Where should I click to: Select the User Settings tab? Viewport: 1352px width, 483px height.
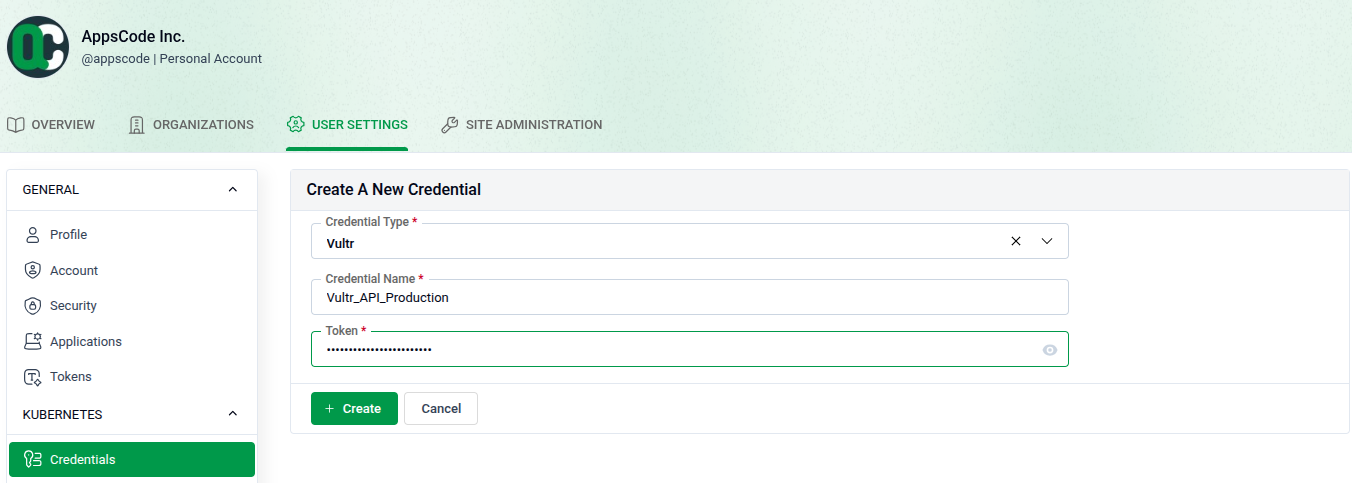click(347, 125)
